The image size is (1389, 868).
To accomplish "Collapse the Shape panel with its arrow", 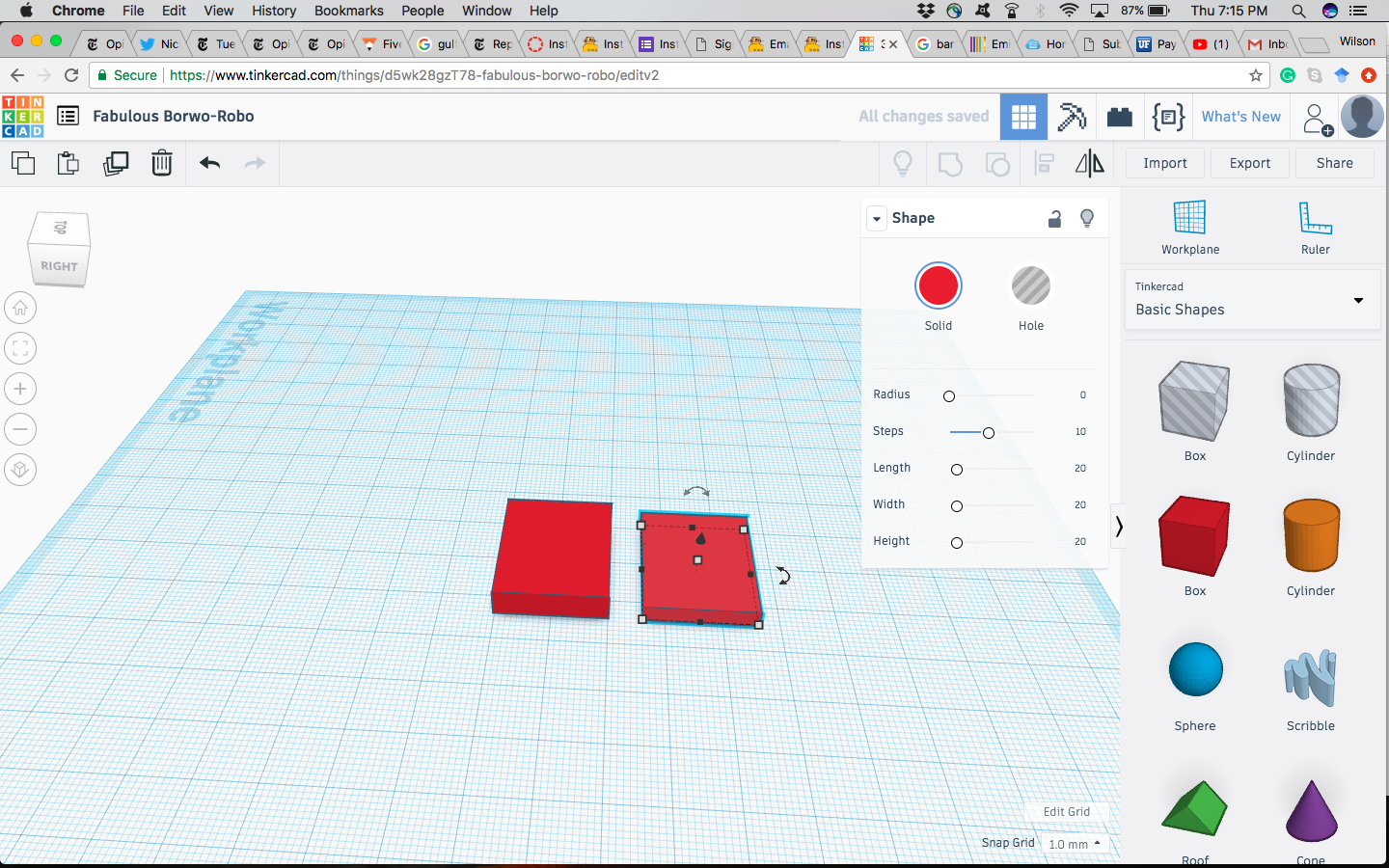I will click(x=877, y=219).
